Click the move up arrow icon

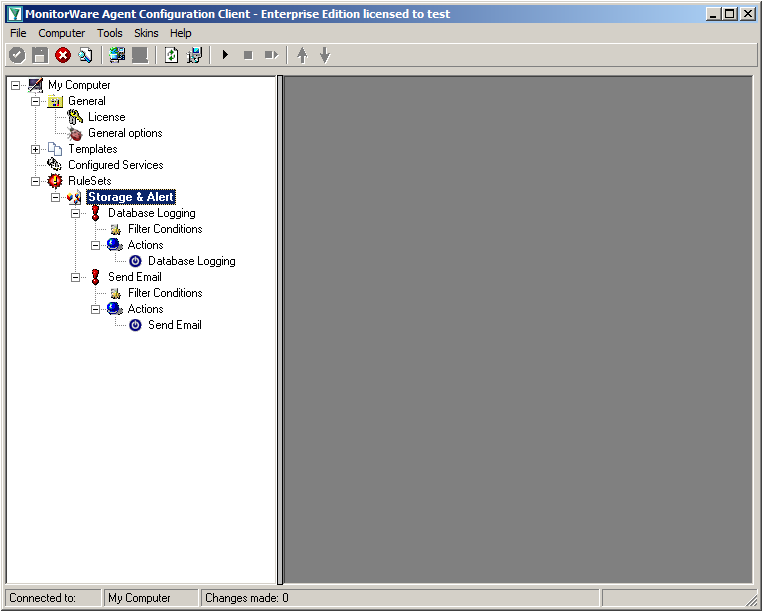[302, 55]
